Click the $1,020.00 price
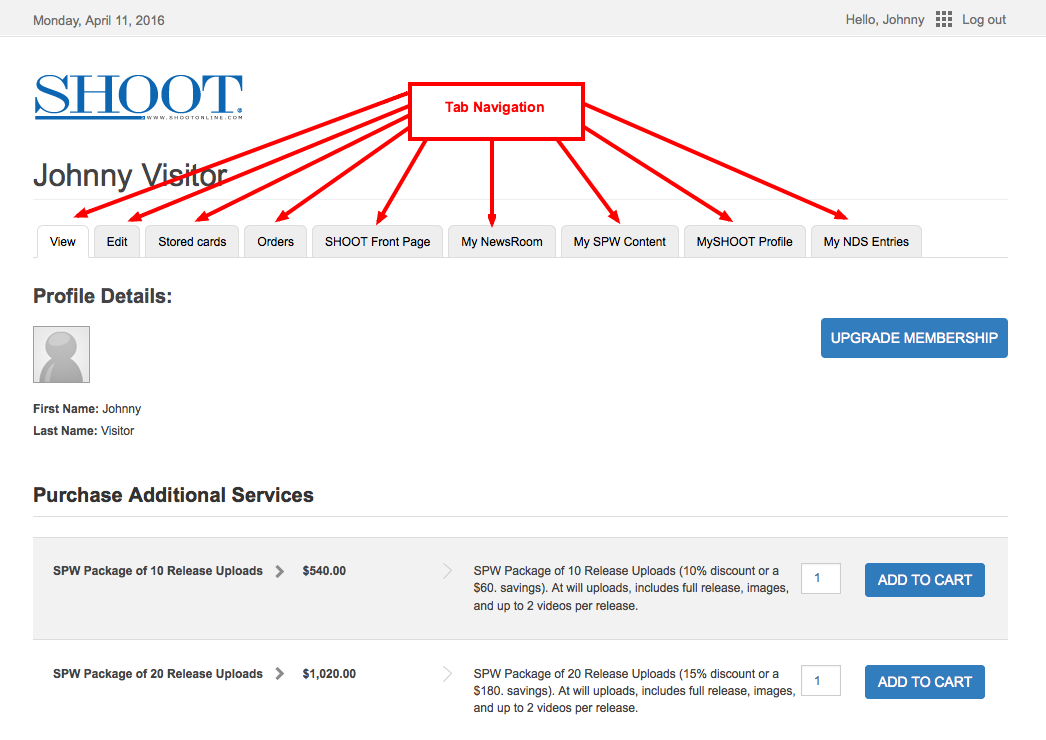This screenshot has height=740, width=1046. pyautogui.click(x=329, y=674)
